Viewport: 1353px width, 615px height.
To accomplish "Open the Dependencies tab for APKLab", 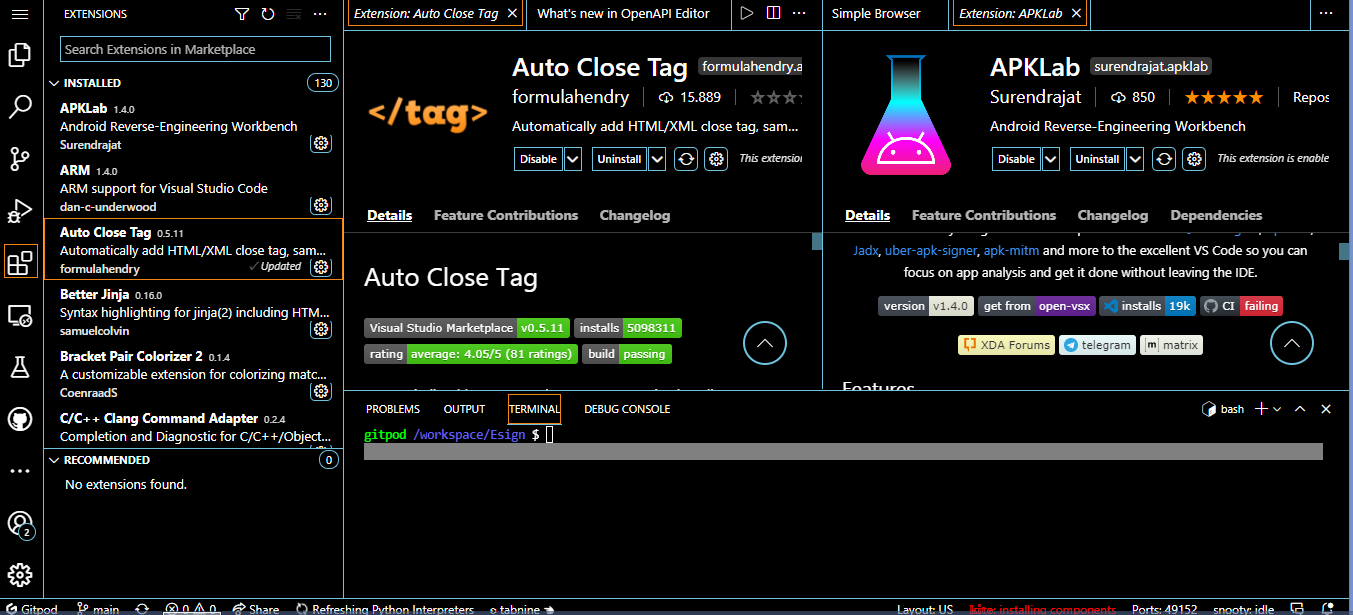I will click(1216, 215).
